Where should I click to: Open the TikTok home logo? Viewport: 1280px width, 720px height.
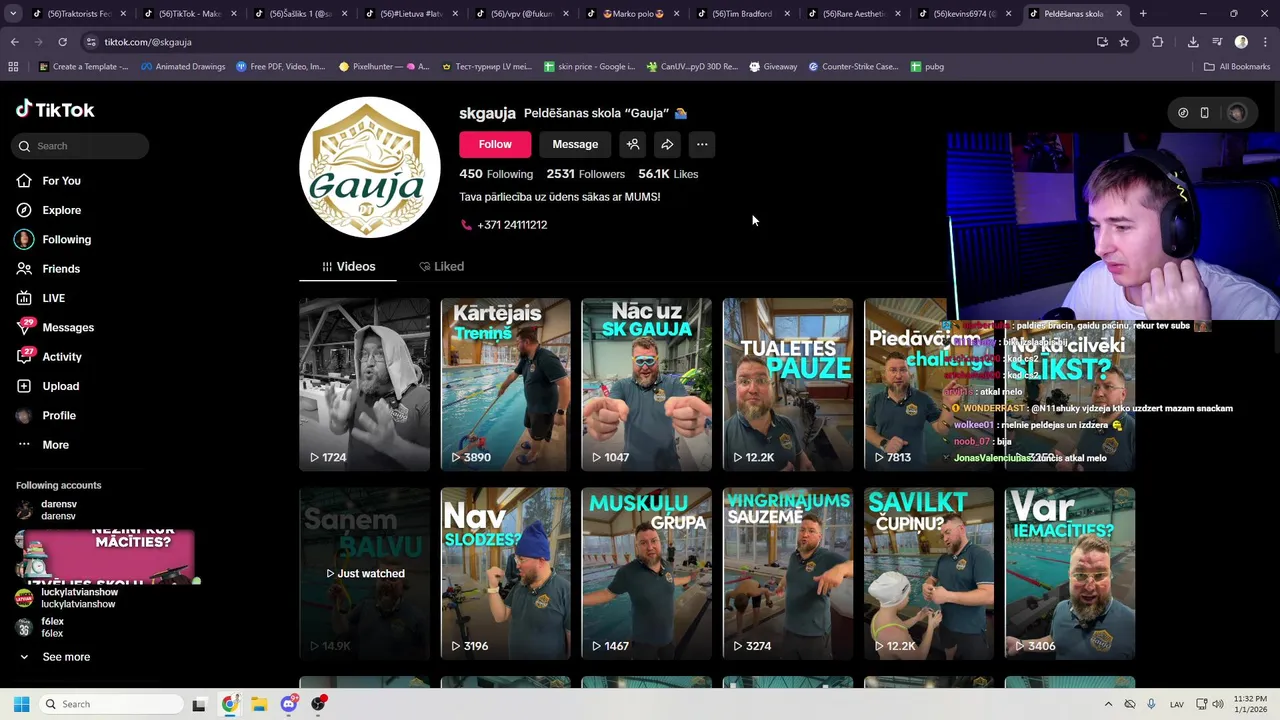[x=55, y=110]
